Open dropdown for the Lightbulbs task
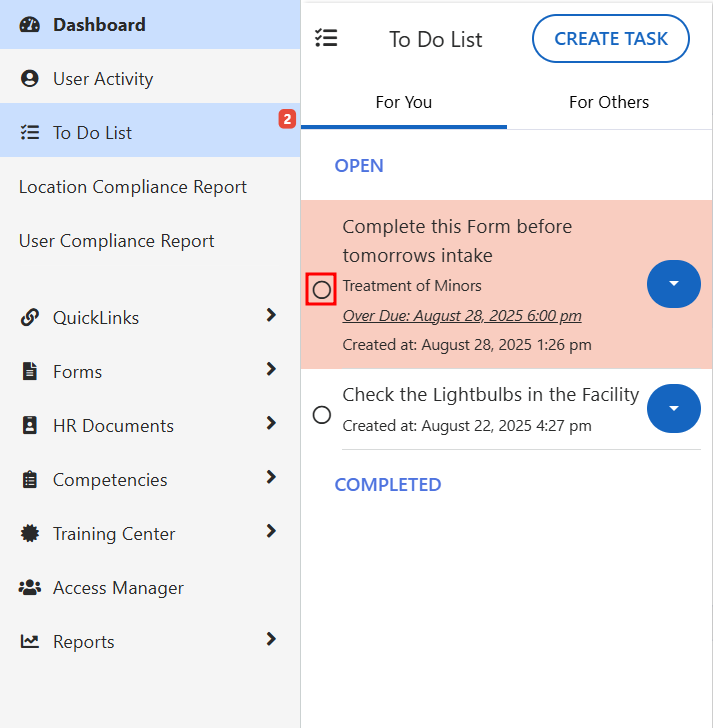Viewport: 713px width, 728px height. tap(673, 409)
